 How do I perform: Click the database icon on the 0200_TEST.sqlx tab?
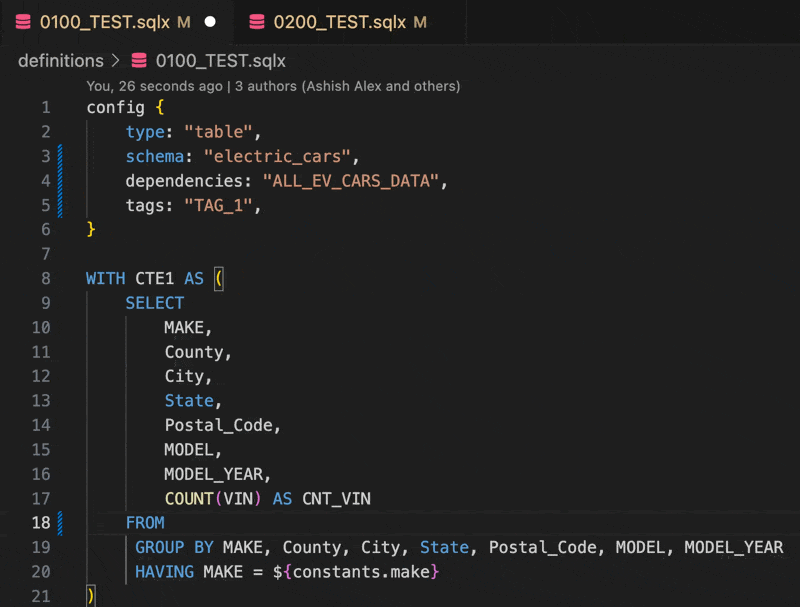pos(259,20)
